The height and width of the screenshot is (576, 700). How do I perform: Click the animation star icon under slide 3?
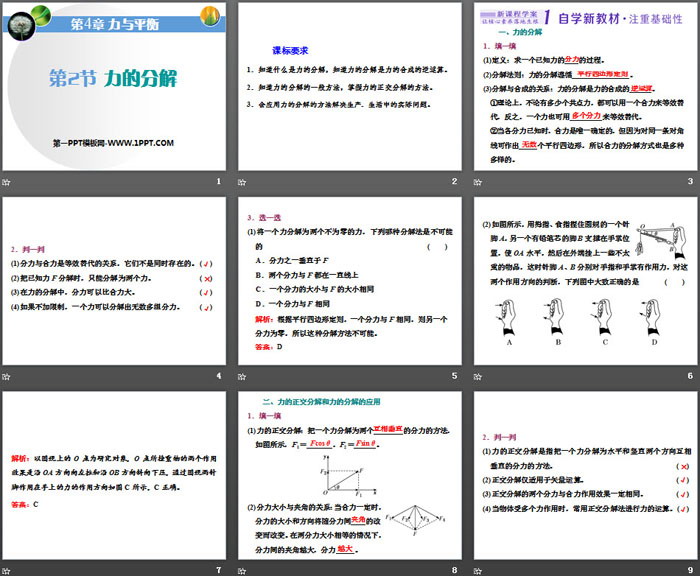[478, 182]
